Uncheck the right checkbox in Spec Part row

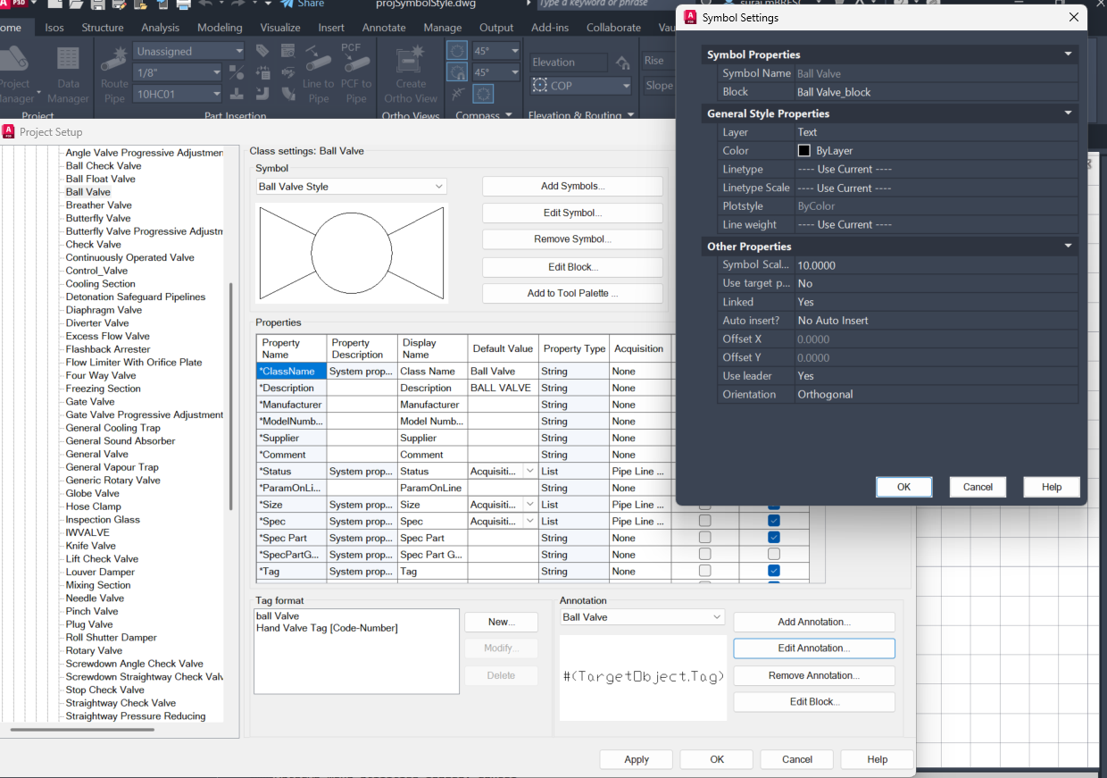[773, 538]
